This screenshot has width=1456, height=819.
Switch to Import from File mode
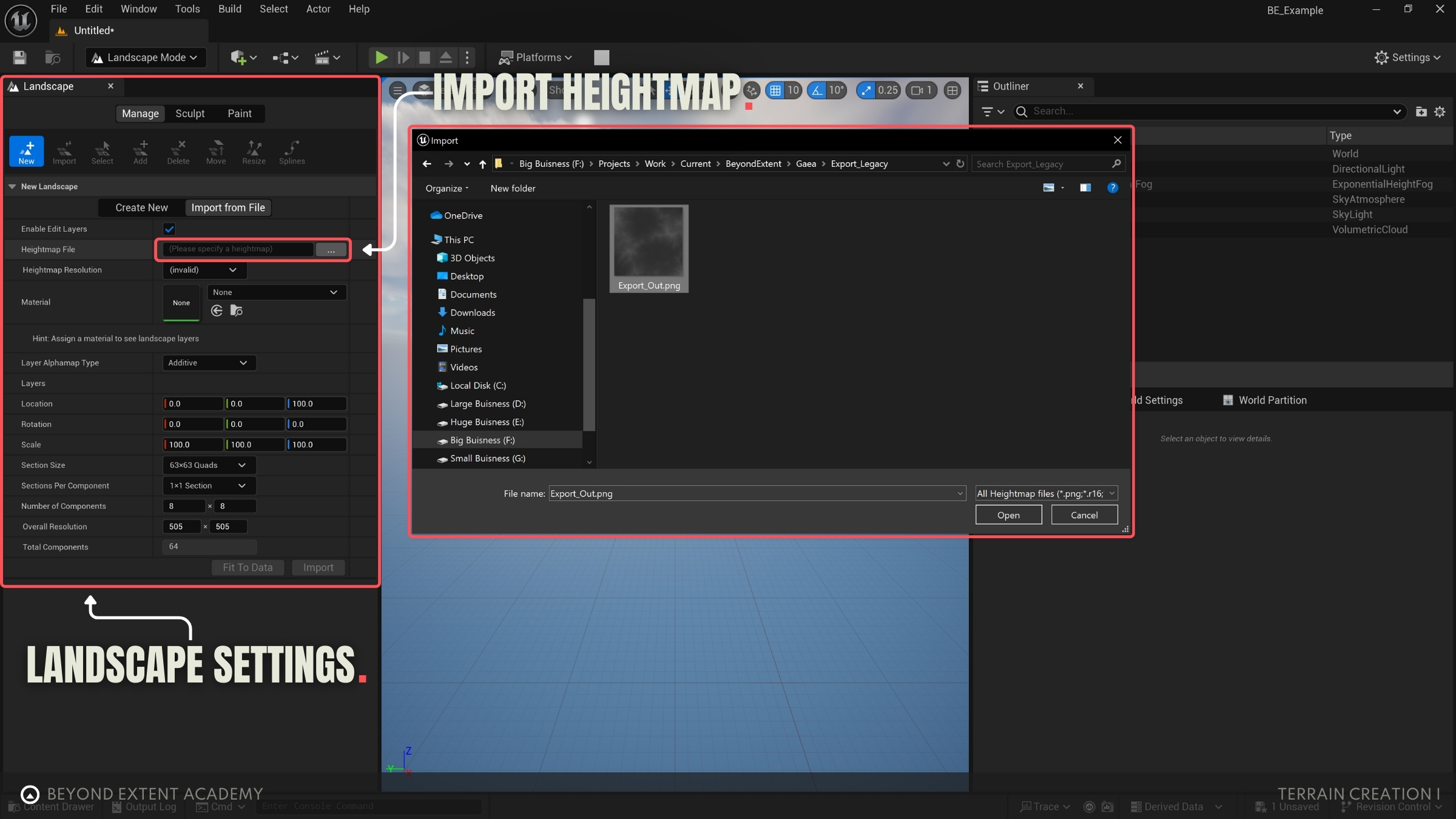pos(228,207)
